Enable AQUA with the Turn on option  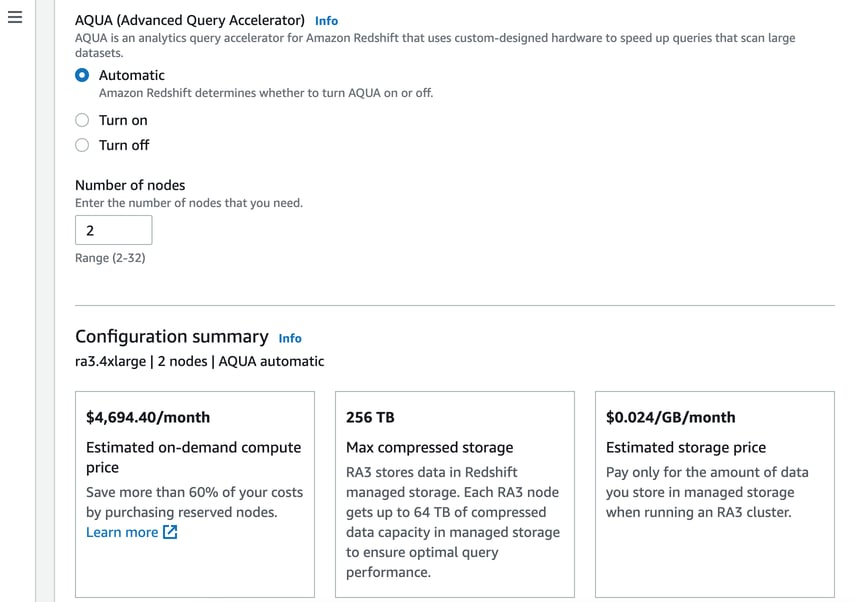click(82, 120)
